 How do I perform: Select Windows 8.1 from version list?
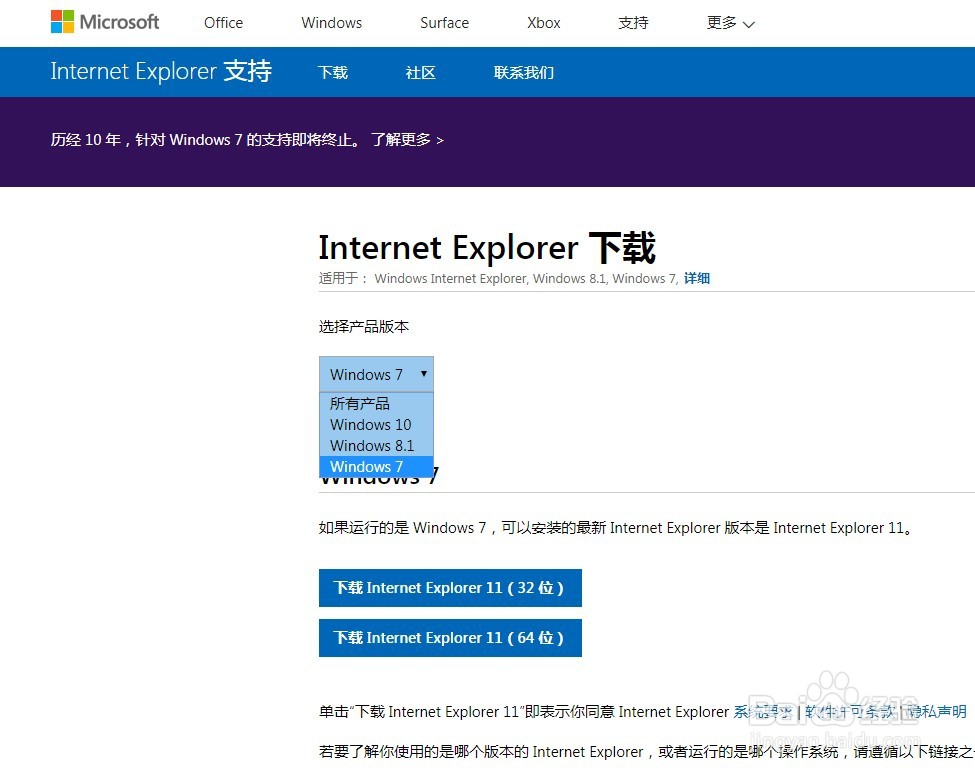tap(376, 446)
